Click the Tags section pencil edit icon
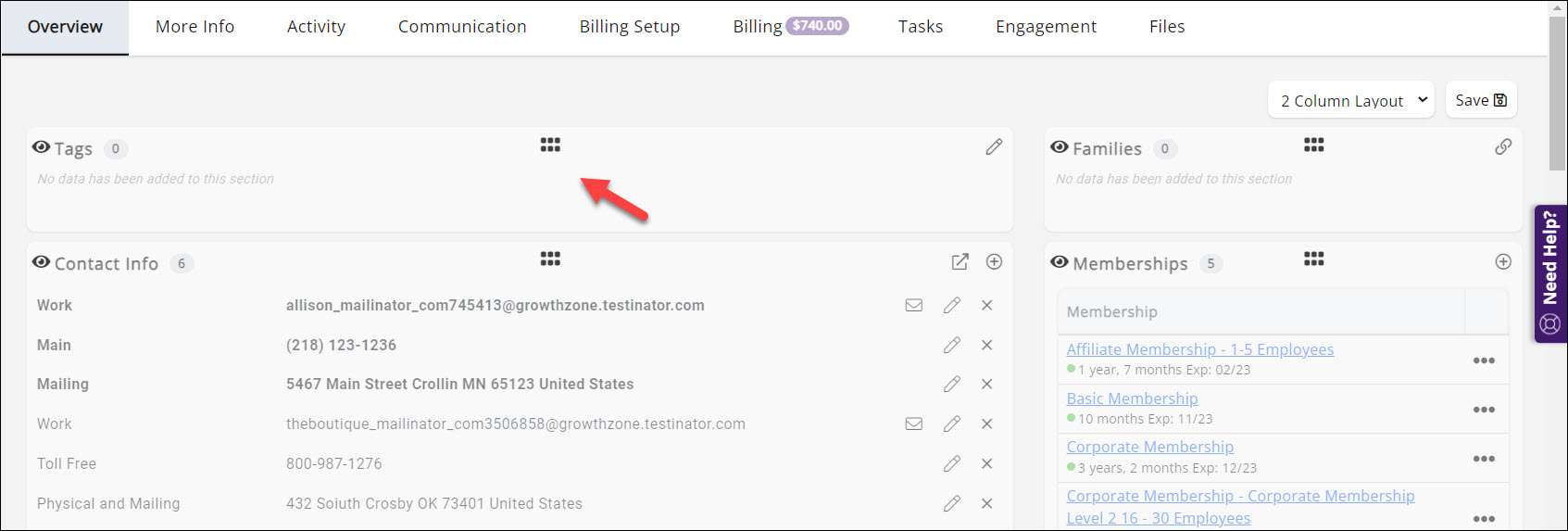This screenshot has width=1568, height=531. click(994, 147)
